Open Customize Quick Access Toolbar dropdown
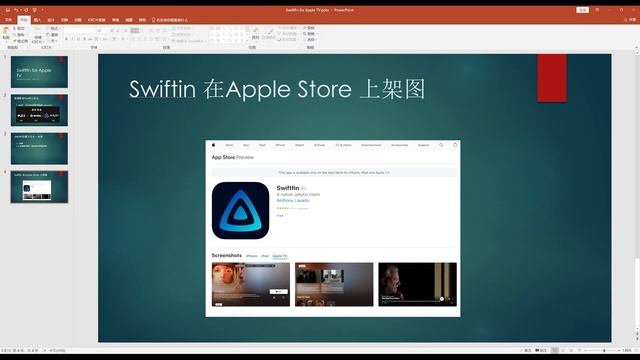Viewport: 640px width, 360px height. [x=42, y=10]
